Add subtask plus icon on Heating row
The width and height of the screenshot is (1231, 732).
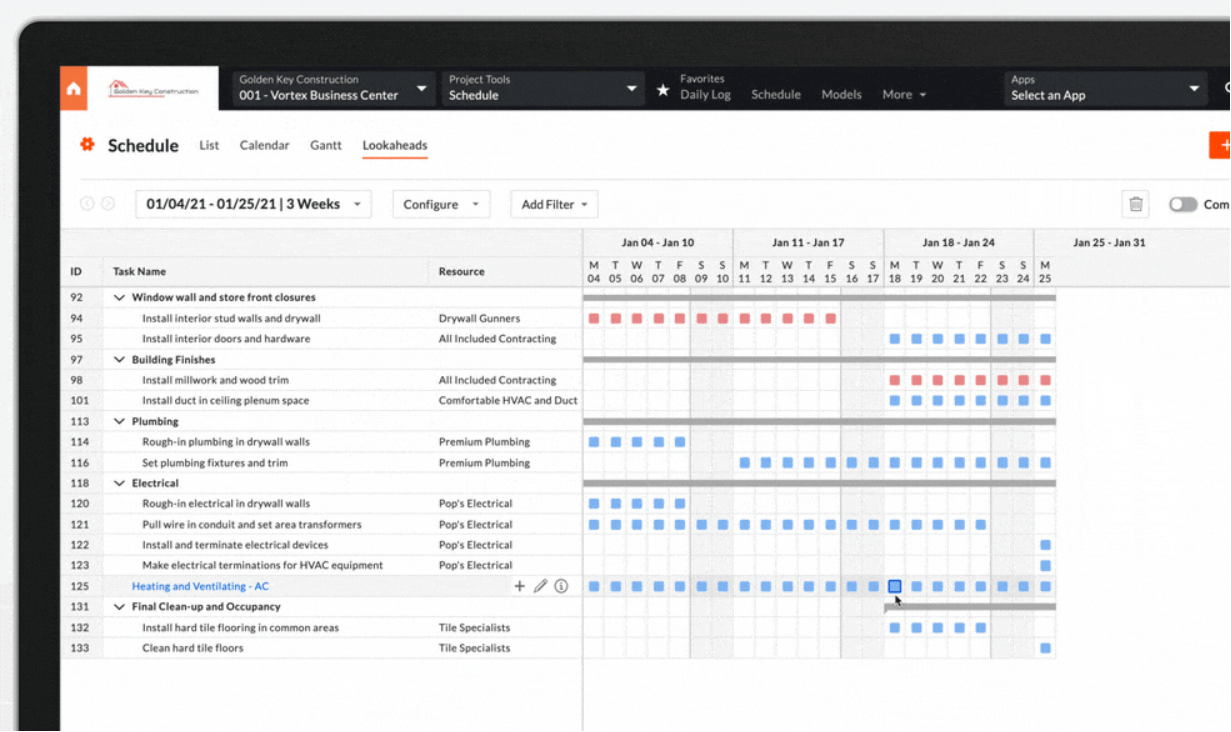[x=519, y=586]
